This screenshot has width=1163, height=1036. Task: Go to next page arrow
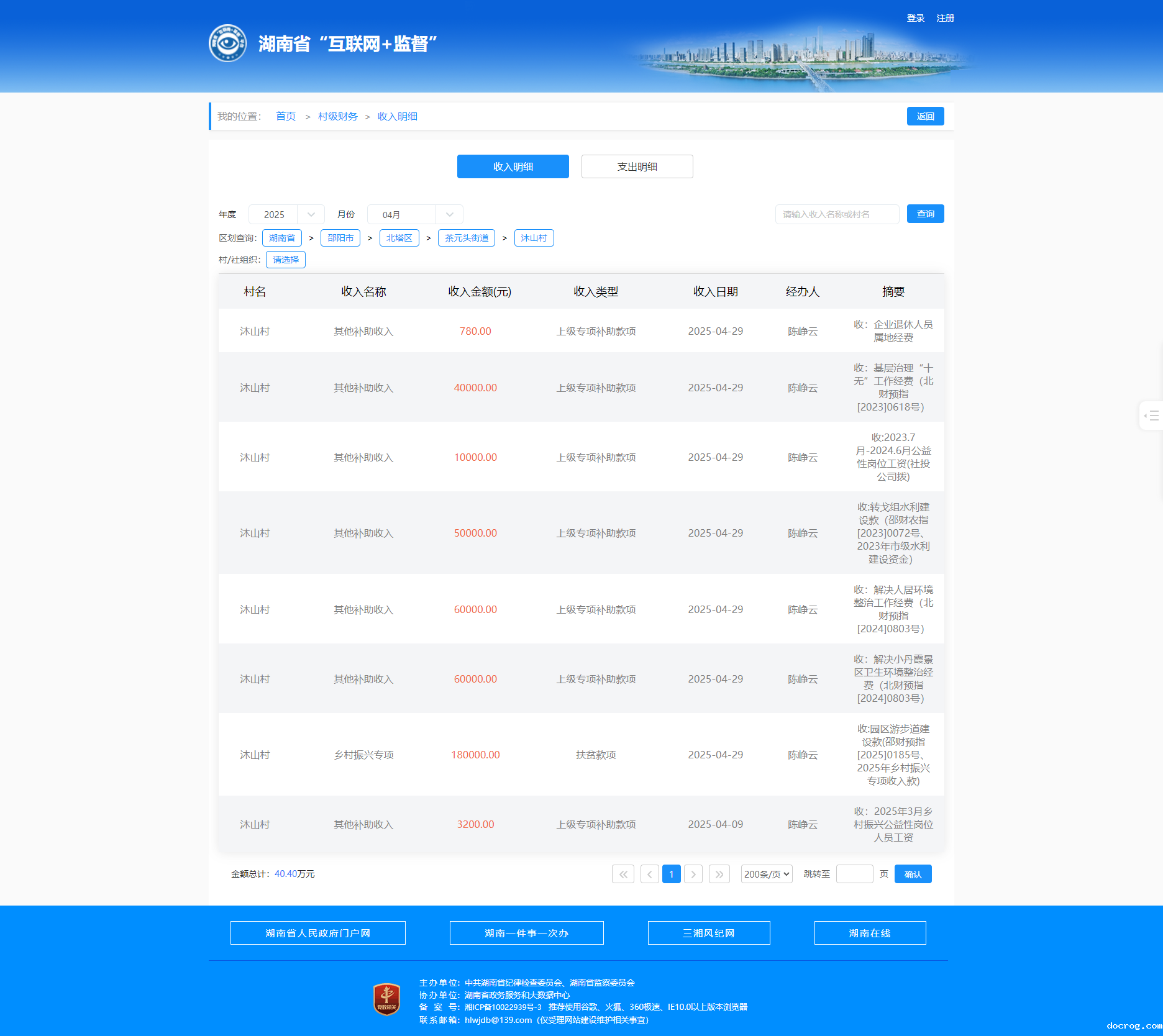[693, 874]
